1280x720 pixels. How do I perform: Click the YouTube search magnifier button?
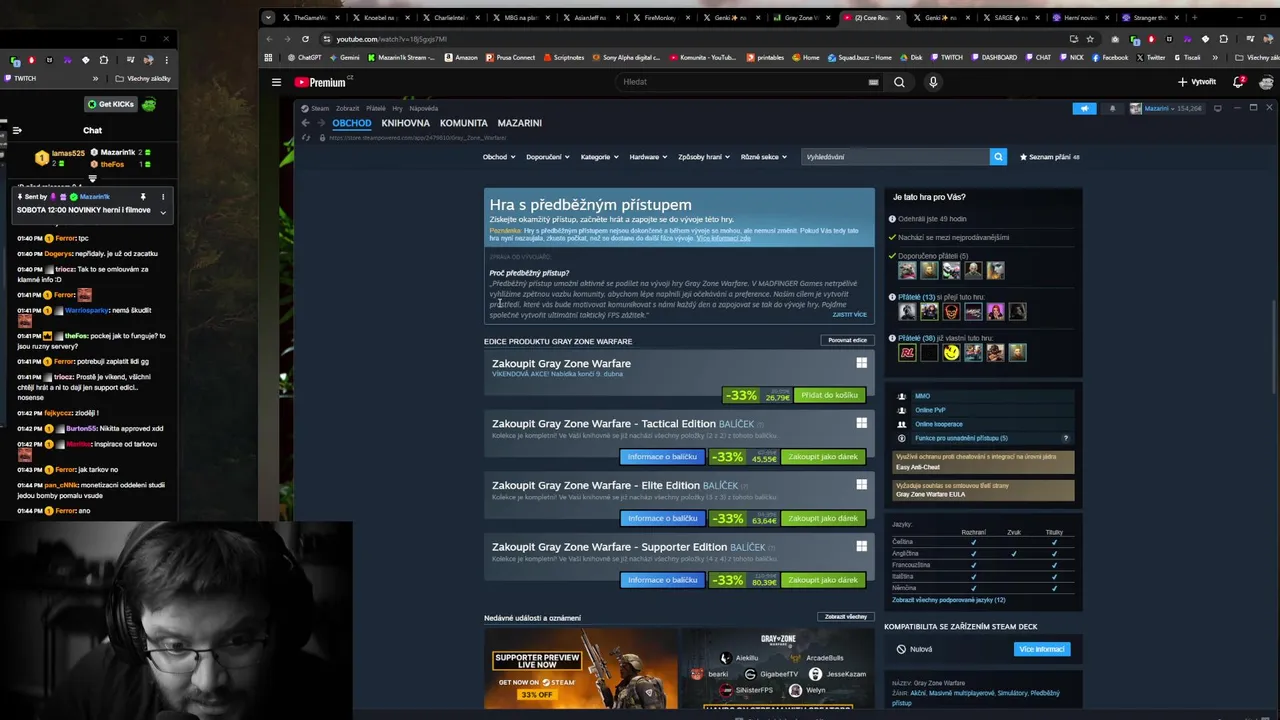[x=899, y=82]
